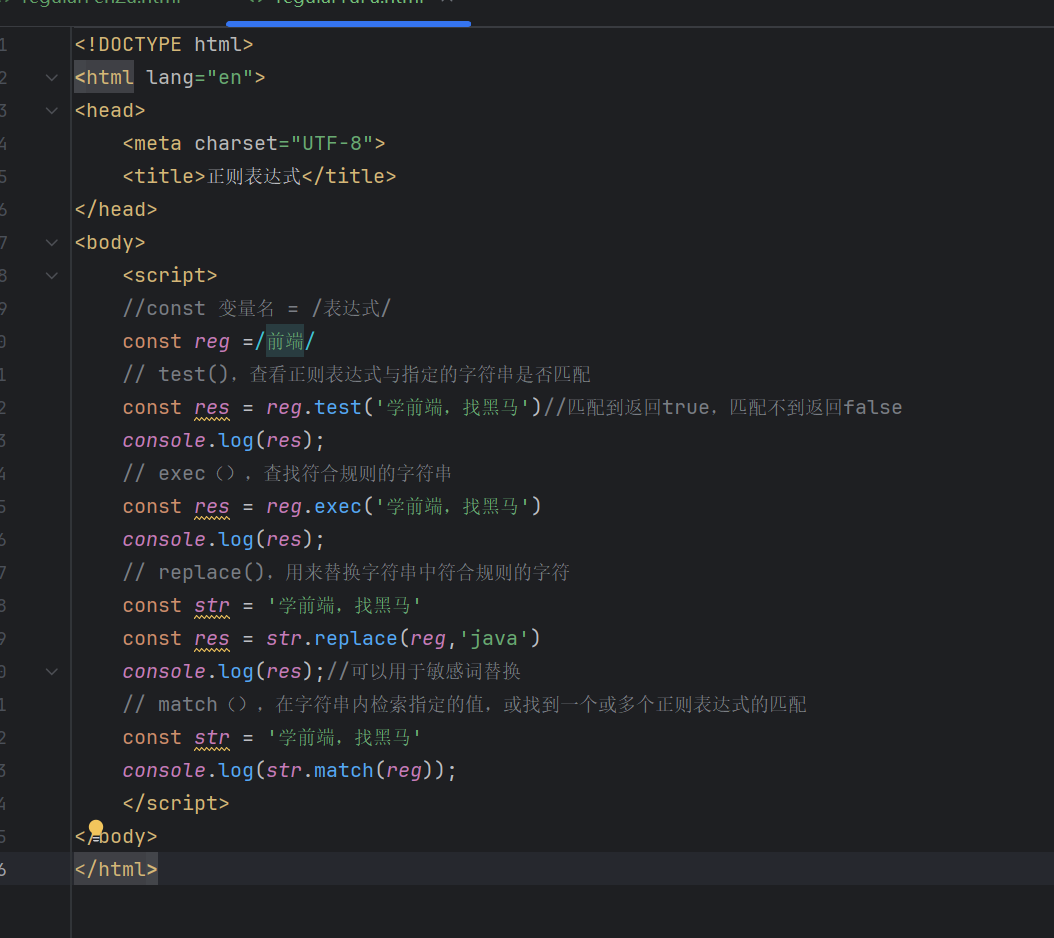This screenshot has height=938, width=1054.
Task: Click console.log(str.match(reg)) line
Action: tap(289, 771)
